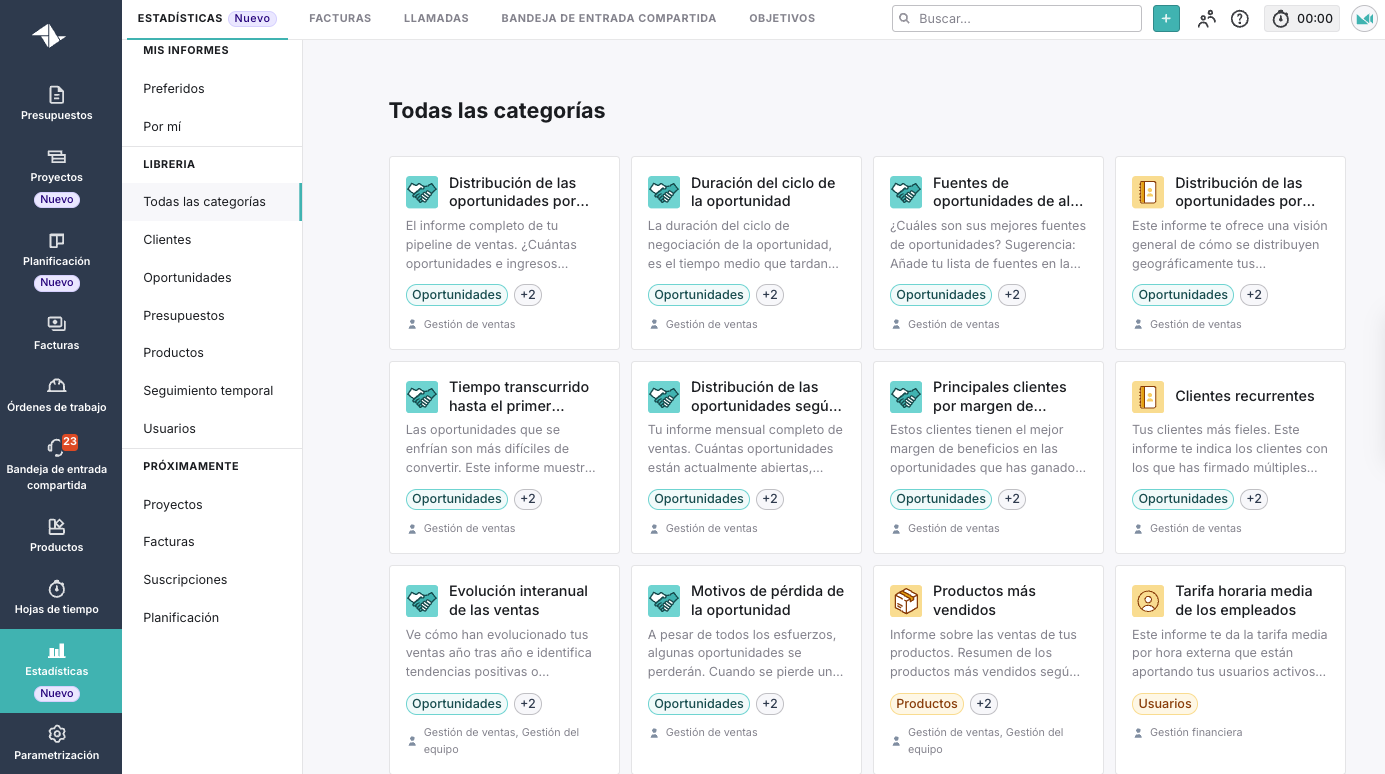Click Proyectos under Próximamente
Screen dimensions: 1385x774
212,505
